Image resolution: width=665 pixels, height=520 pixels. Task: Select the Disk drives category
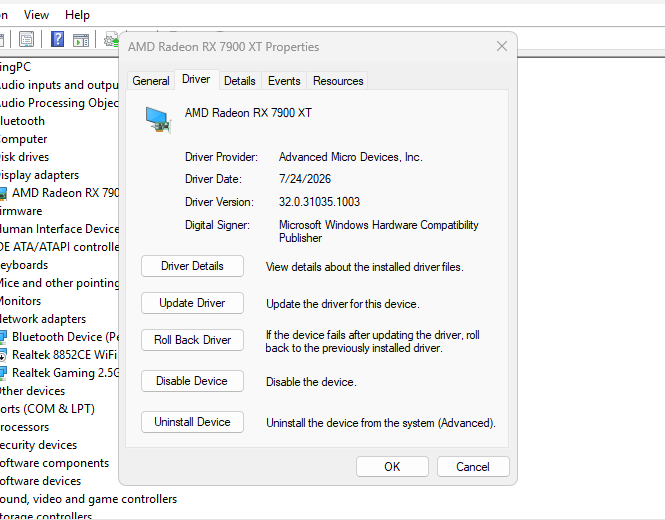coord(24,157)
